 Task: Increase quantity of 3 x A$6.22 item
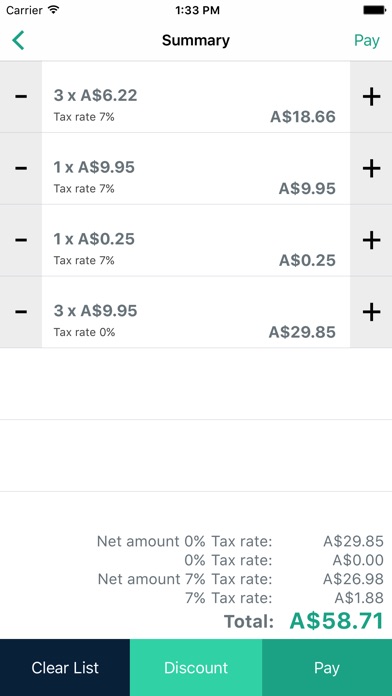pyautogui.click(x=371, y=97)
